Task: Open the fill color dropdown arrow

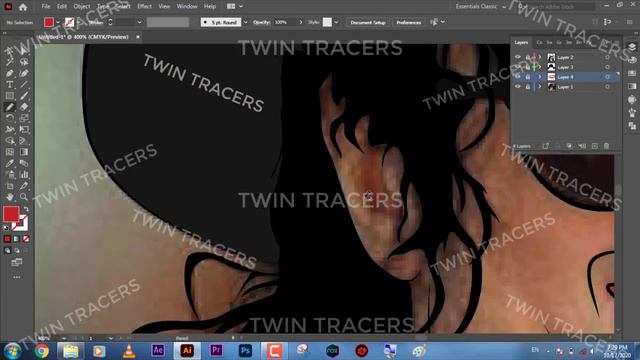Action: [x=58, y=22]
